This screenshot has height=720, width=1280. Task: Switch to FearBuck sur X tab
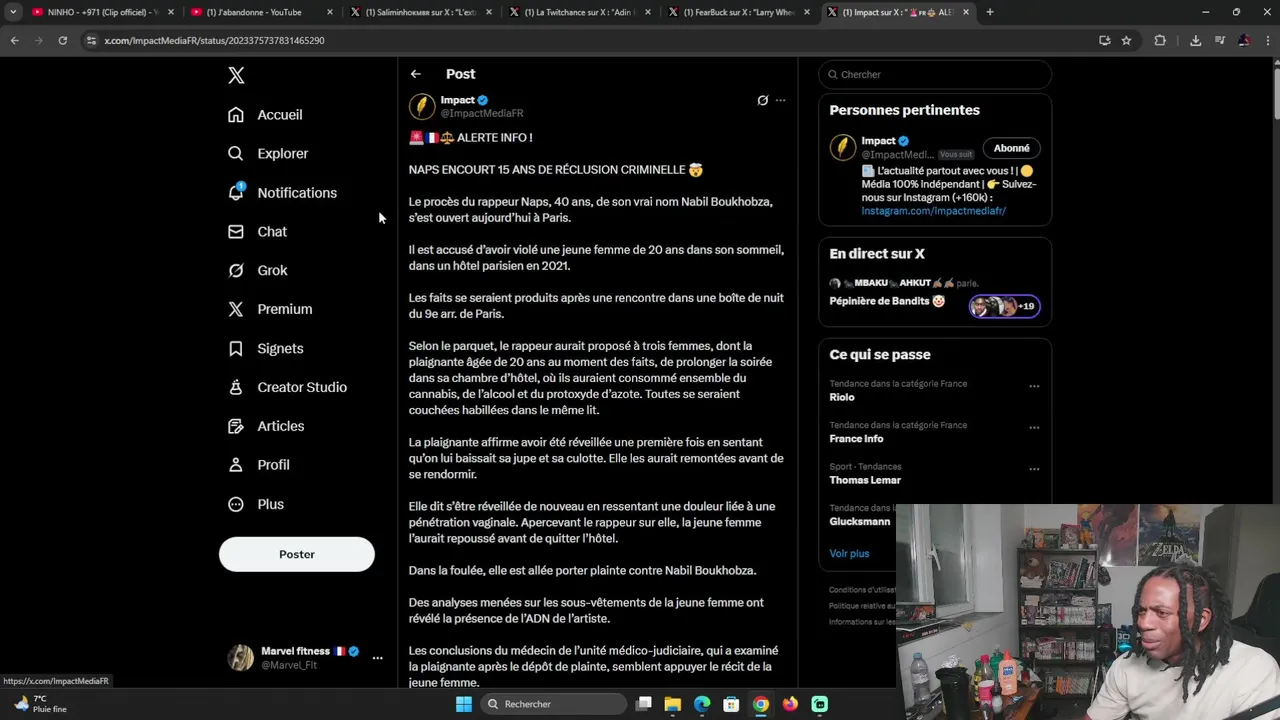tap(740, 12)
